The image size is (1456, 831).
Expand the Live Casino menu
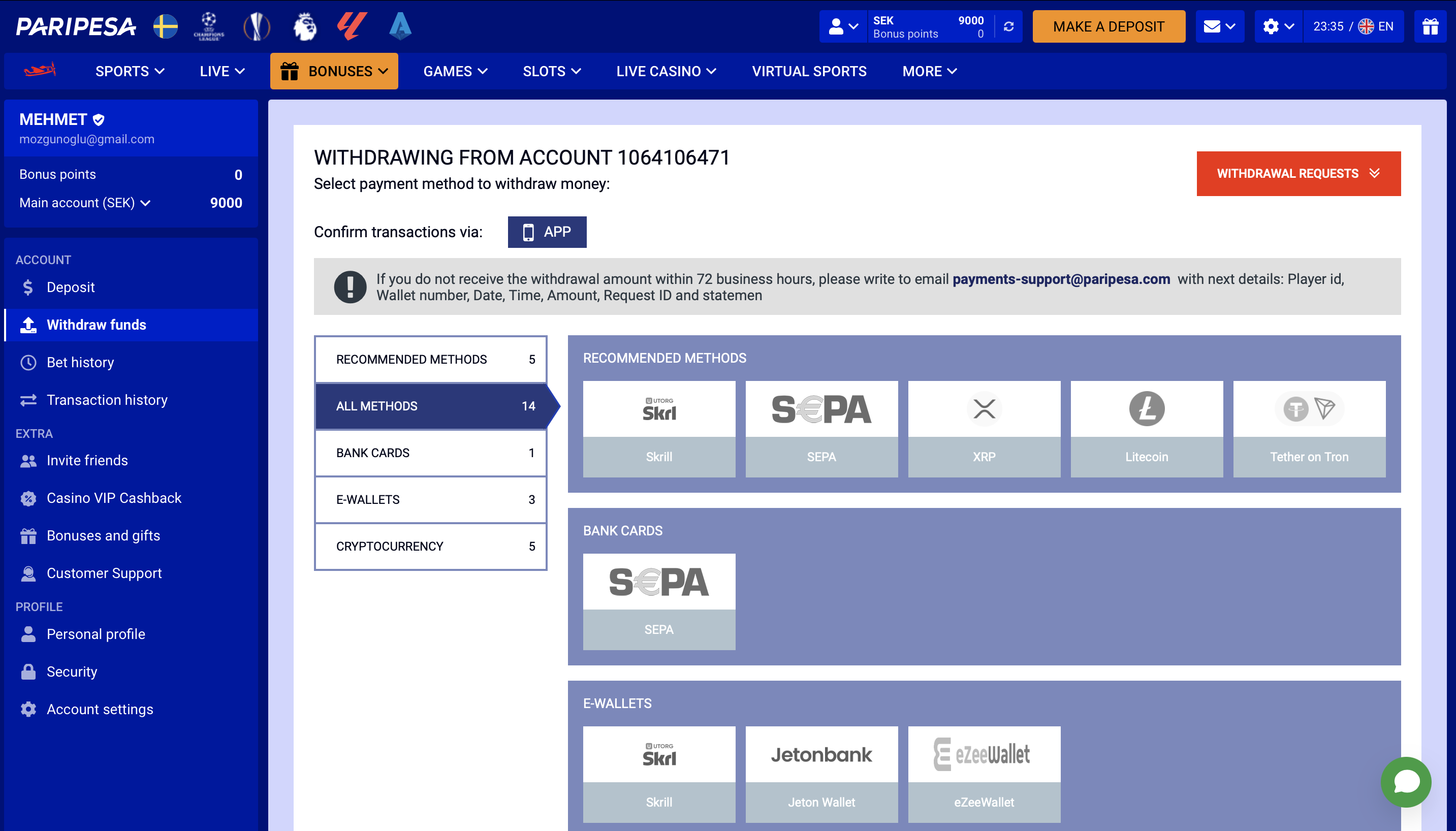(666, 71)
